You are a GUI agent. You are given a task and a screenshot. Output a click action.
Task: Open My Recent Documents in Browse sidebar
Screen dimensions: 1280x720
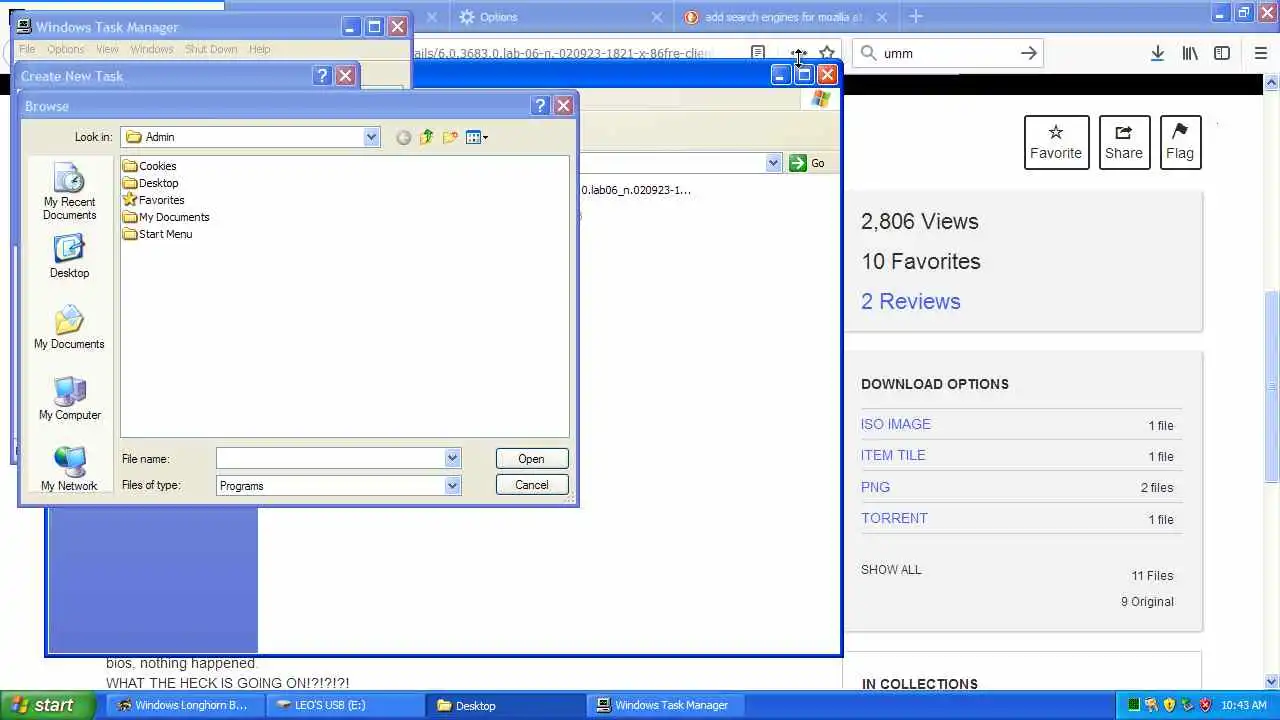tap(69, 193)
